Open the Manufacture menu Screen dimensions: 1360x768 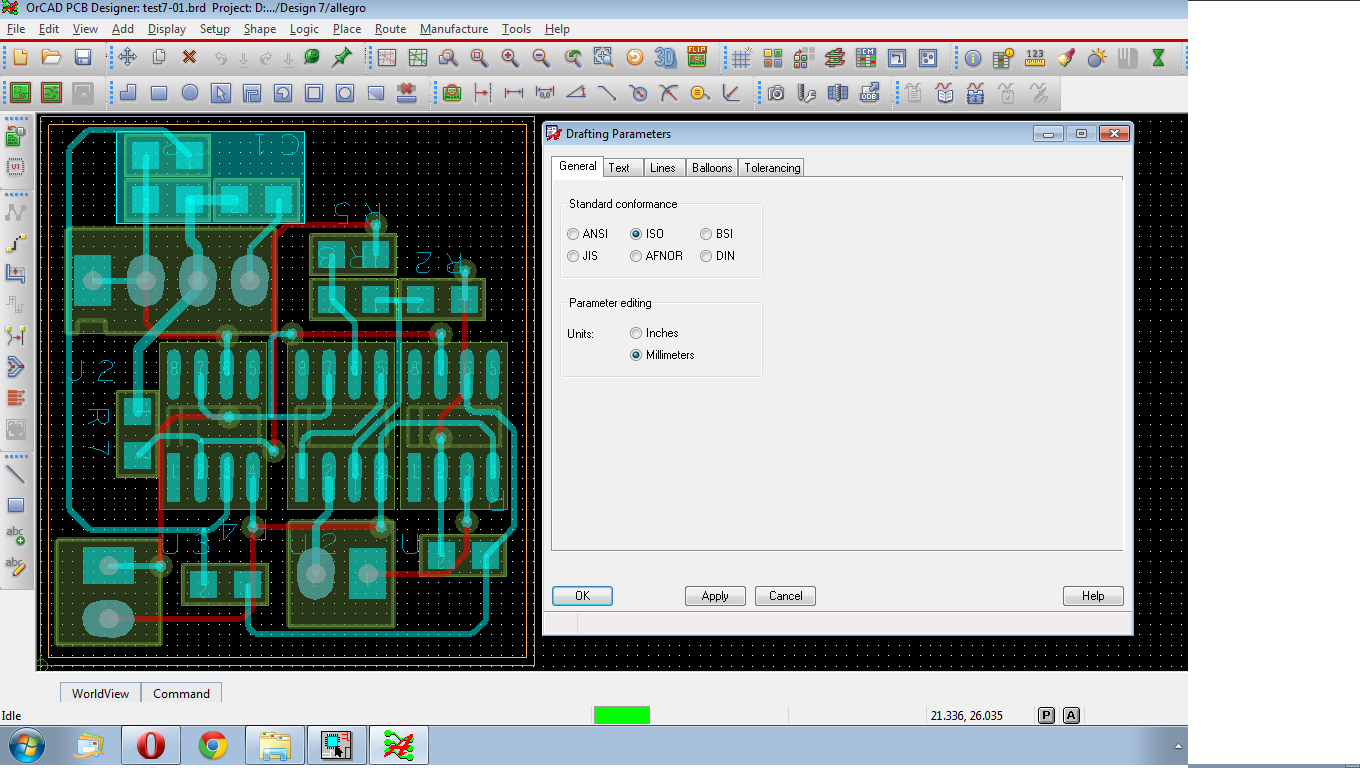(x=454, y=29)
